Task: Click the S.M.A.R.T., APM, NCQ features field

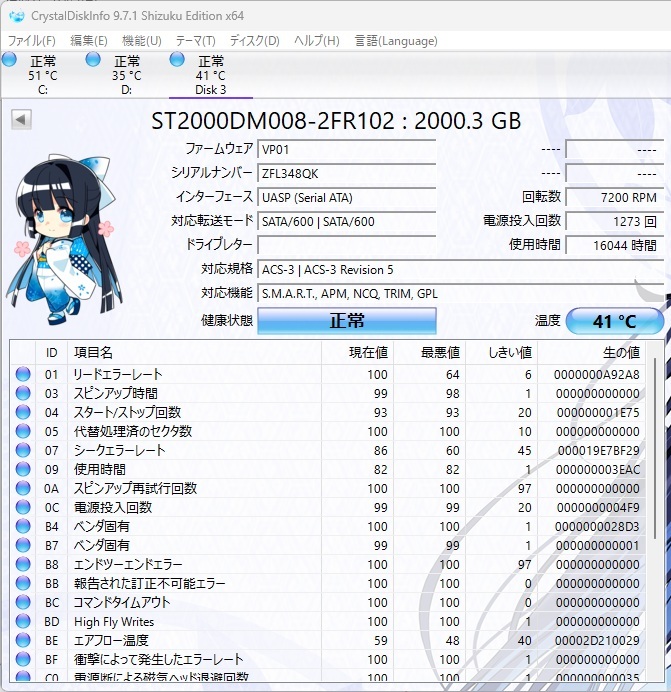Action: pyautogui.click(x=460, y=293)
